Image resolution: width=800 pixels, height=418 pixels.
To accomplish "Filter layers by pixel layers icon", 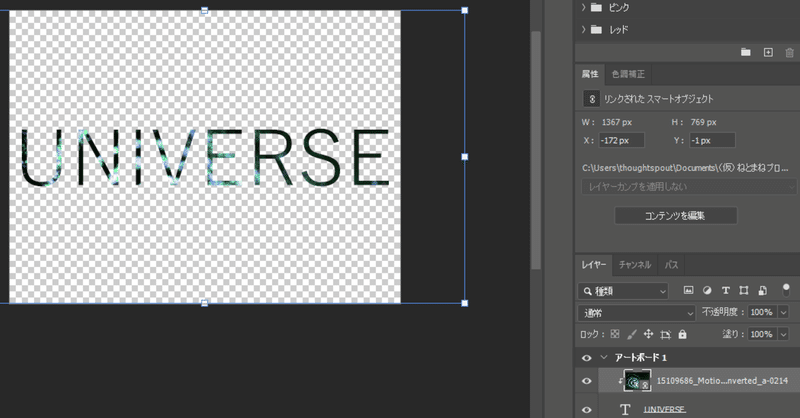I will 688,290.
